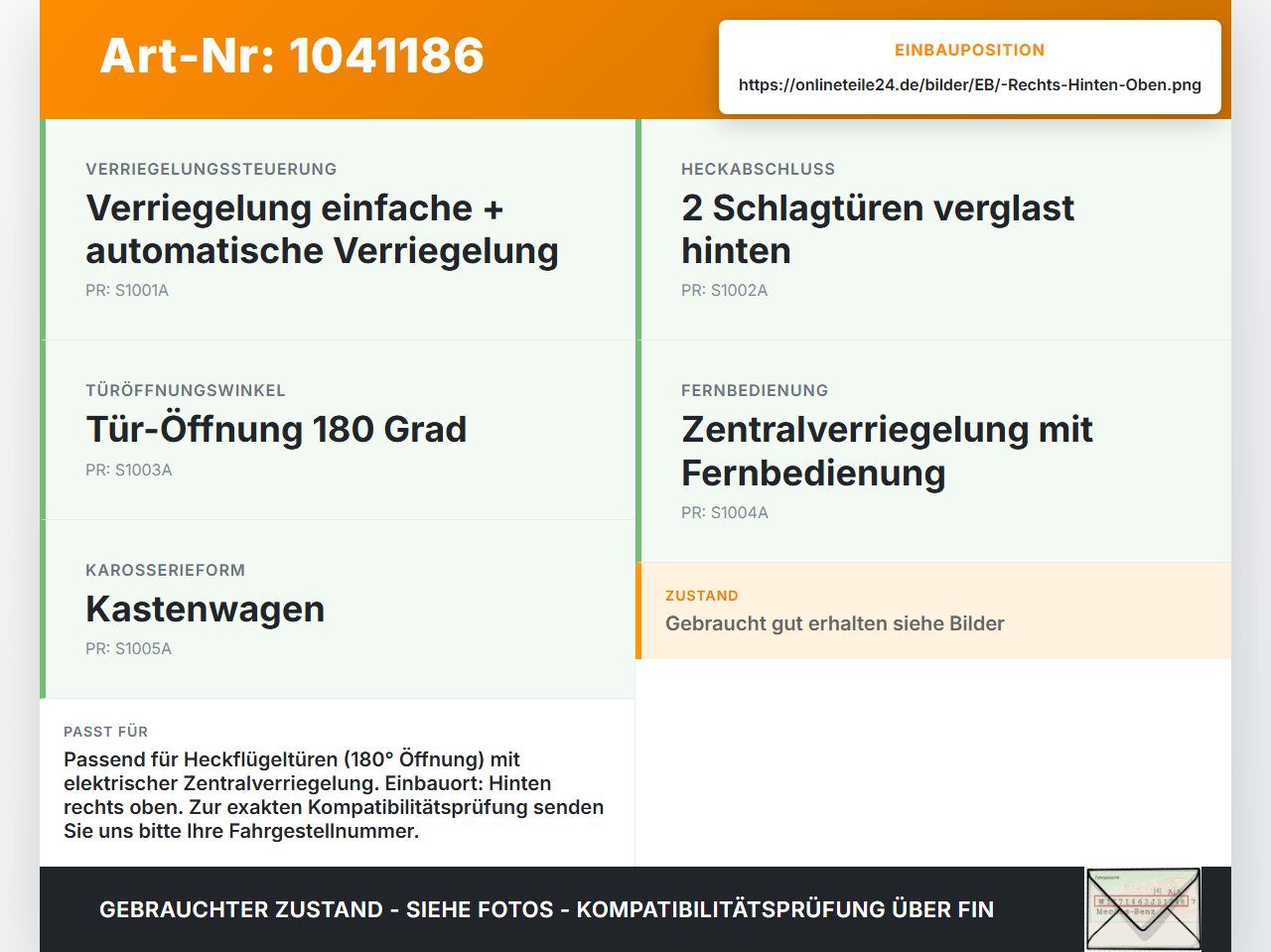Click the PR: S1002A code
Image resolution: width=1271 pixels, height=952 pixels.
tap(724, 291)
